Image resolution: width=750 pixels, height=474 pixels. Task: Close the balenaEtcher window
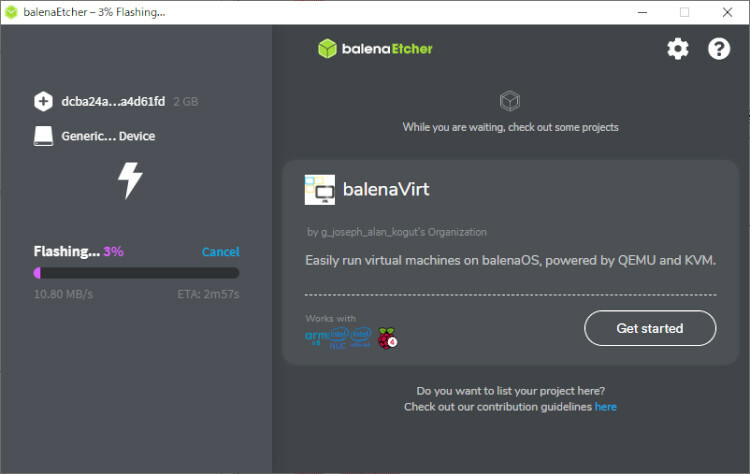[728, 12]
